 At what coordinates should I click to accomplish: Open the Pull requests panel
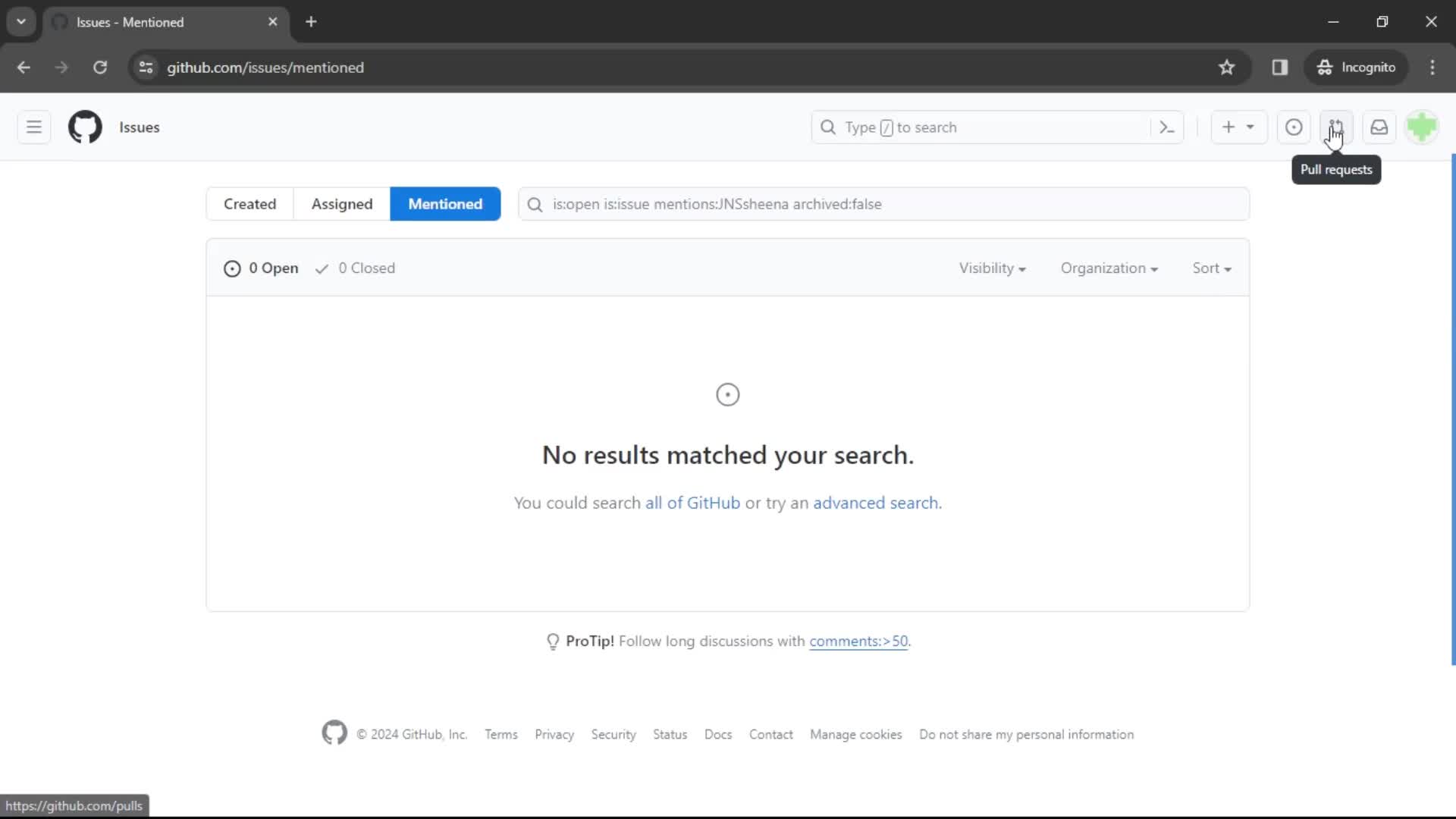click(1336, 127)
